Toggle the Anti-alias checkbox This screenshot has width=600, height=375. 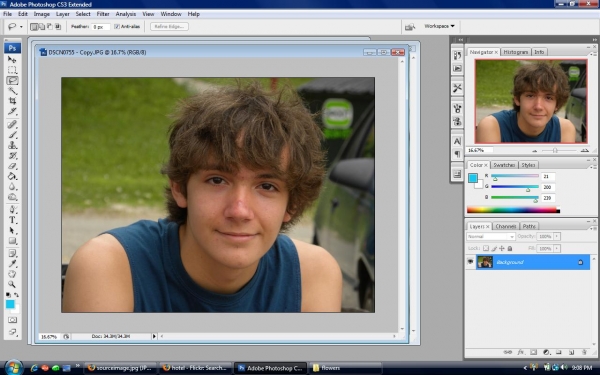[117, 26]
